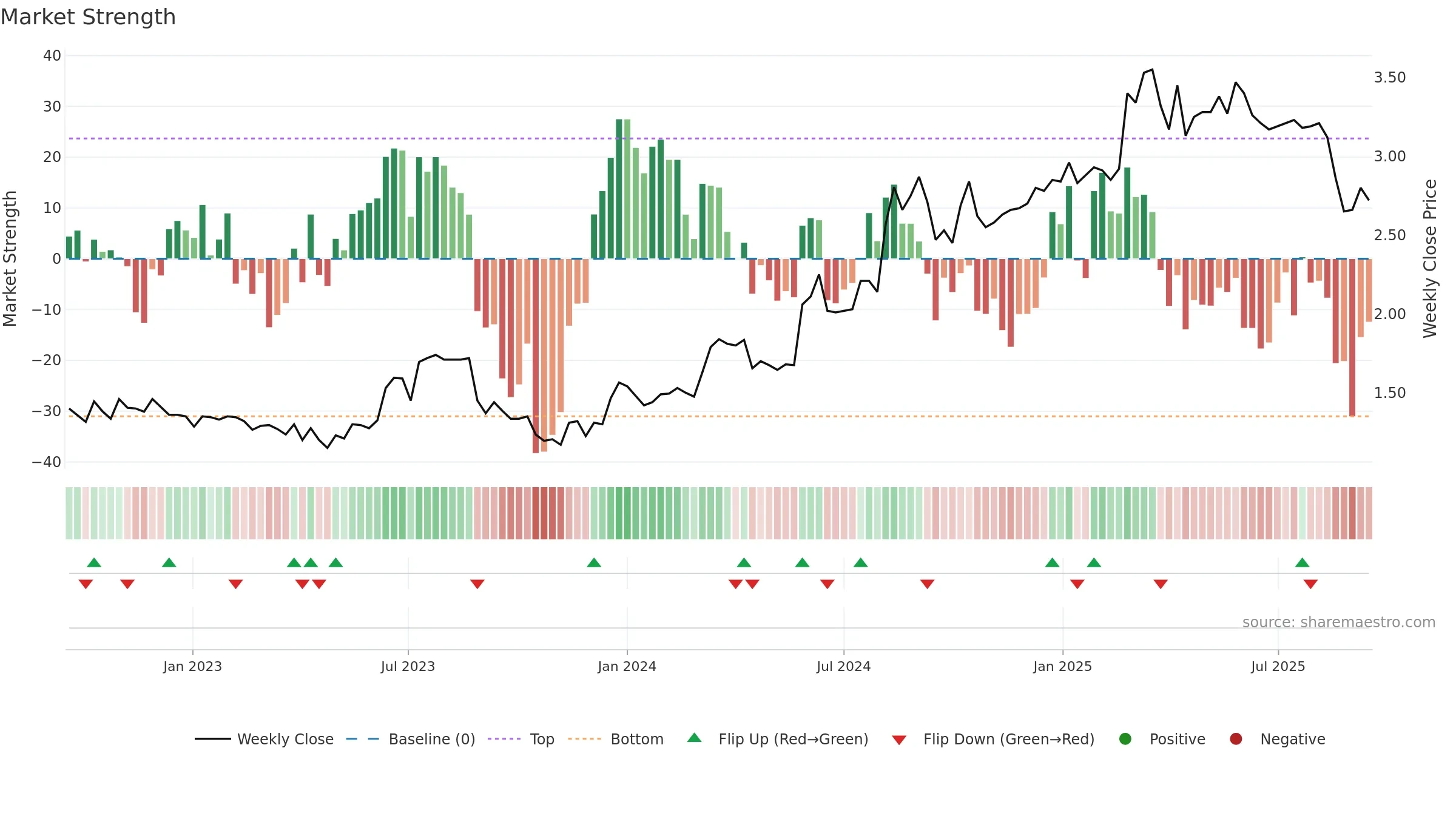1456x819 pixels.
Task: Click the Flip Up marker after Jul 2025
Action: click(1302, 562)
